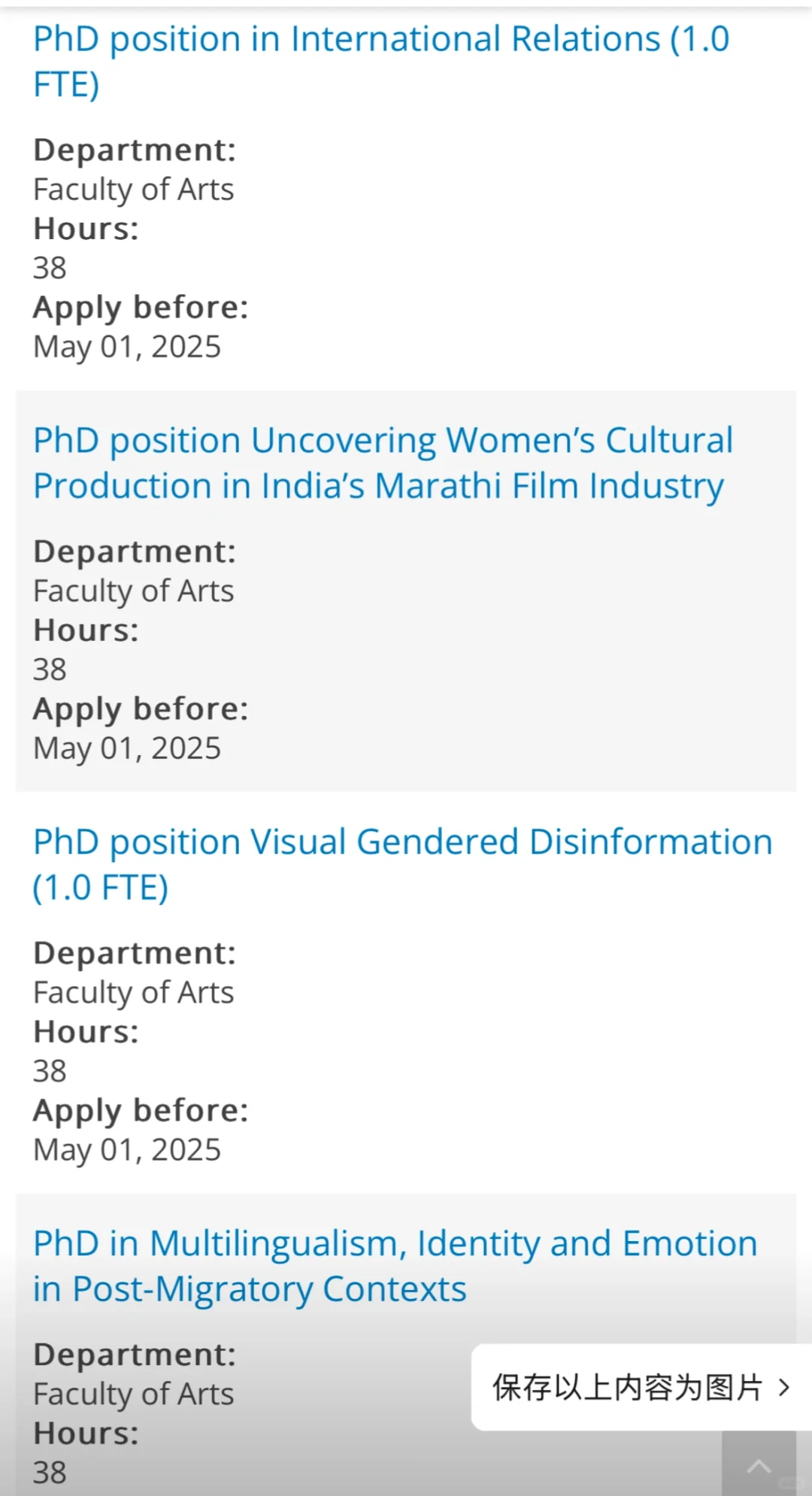The height and width of the screenshot is (1496, 812).
Task: Click the Hours label in International Relations listing
Action: (x=86, y=229)
